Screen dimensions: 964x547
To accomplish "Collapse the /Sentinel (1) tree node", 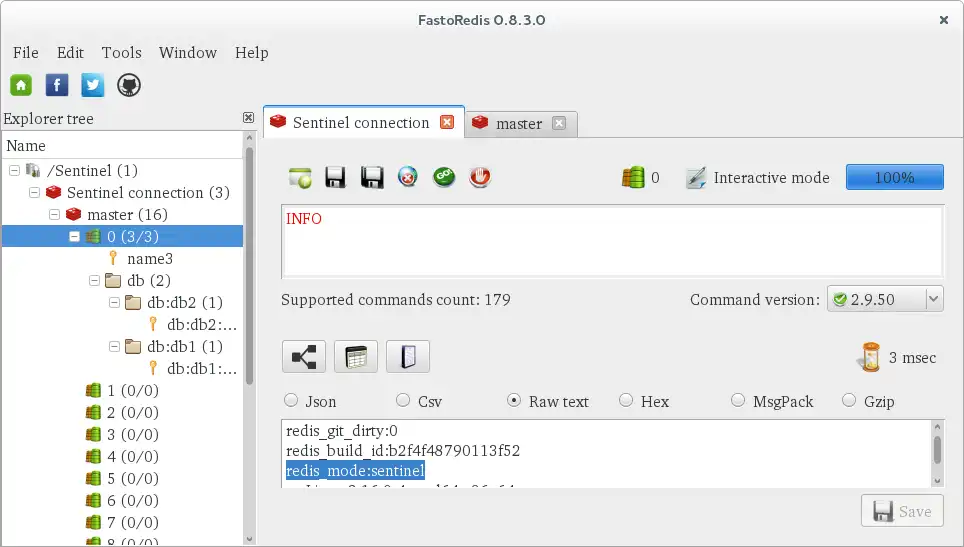I will (15, 170).
